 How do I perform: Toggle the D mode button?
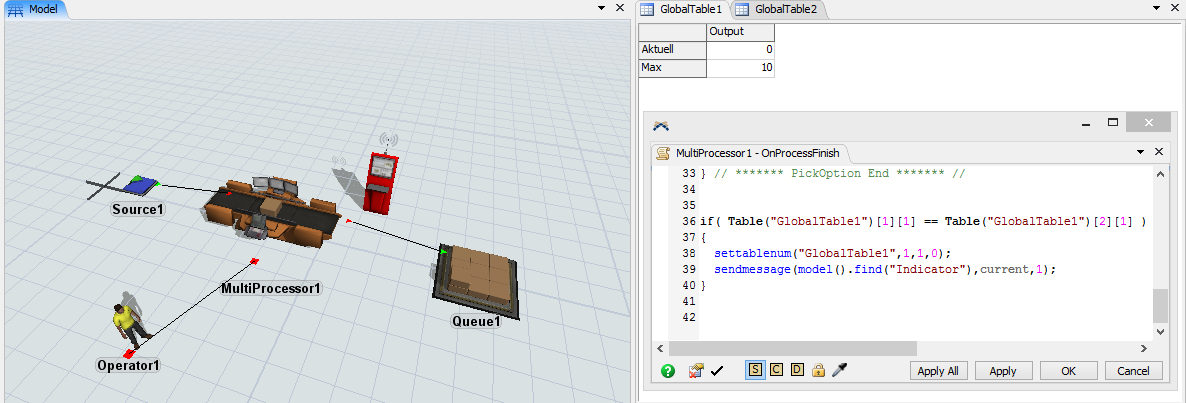tap(797, 371)
